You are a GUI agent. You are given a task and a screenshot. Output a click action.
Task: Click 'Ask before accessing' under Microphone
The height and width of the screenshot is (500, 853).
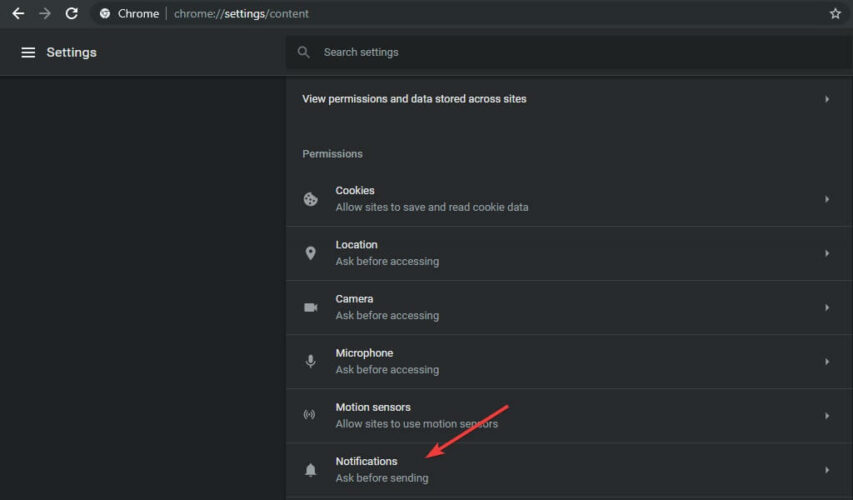[x=387, y=370]
